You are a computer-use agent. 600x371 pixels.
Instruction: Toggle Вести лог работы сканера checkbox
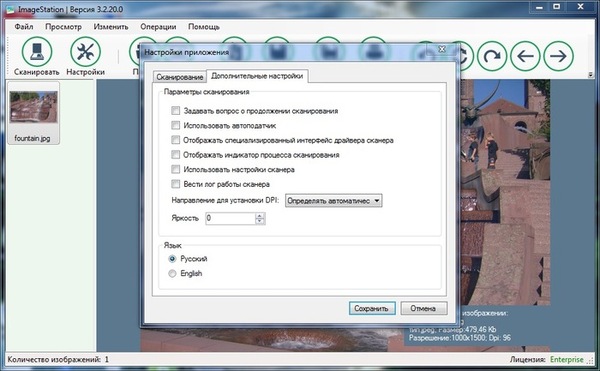[x=175, y=184]
